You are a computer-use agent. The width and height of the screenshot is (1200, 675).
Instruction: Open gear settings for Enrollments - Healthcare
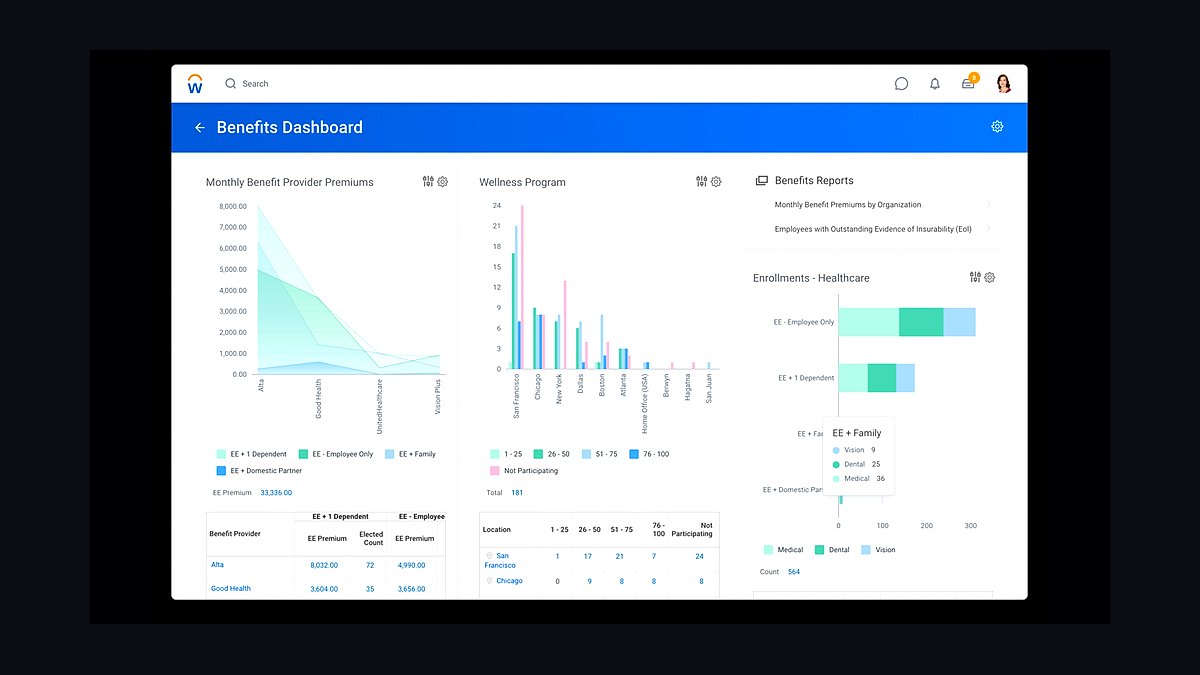tap(990, 277)
